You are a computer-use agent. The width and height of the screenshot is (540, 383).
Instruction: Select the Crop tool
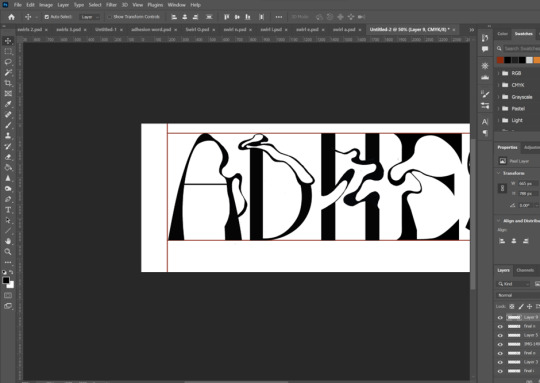click(8, 83)
